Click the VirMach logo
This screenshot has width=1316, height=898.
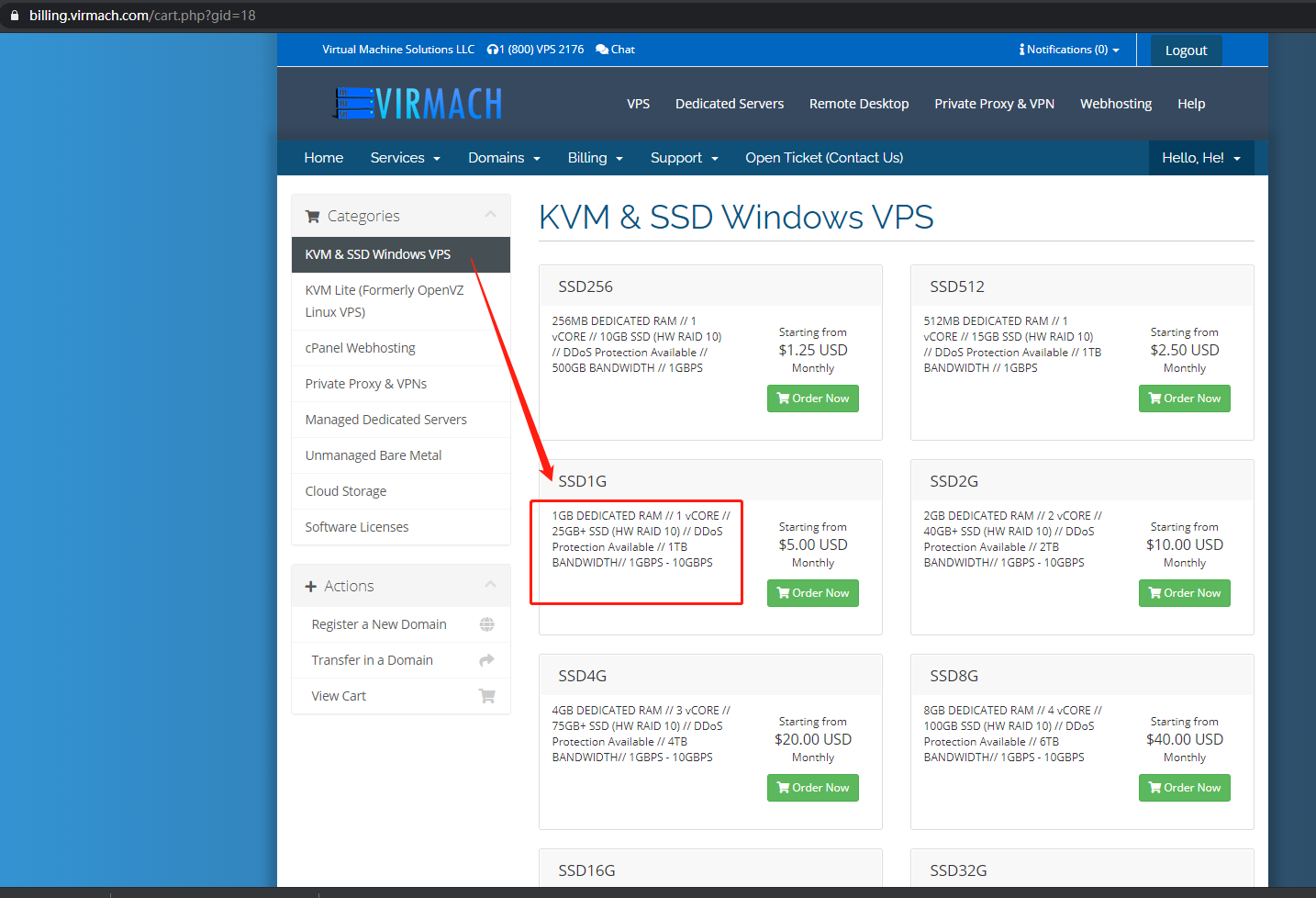[x=418, y=104]
